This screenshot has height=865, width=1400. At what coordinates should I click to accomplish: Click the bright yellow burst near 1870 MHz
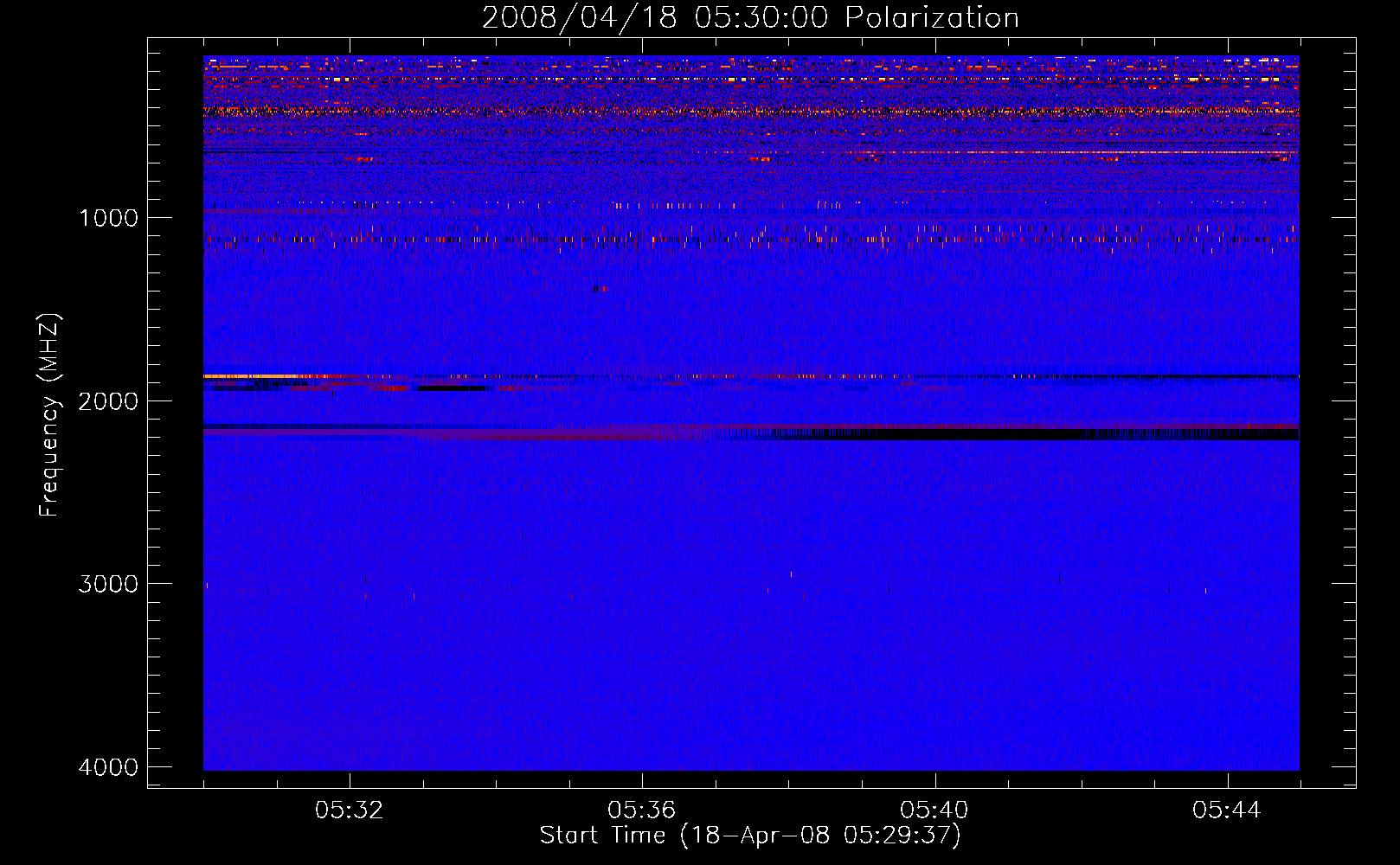[251, 376]
